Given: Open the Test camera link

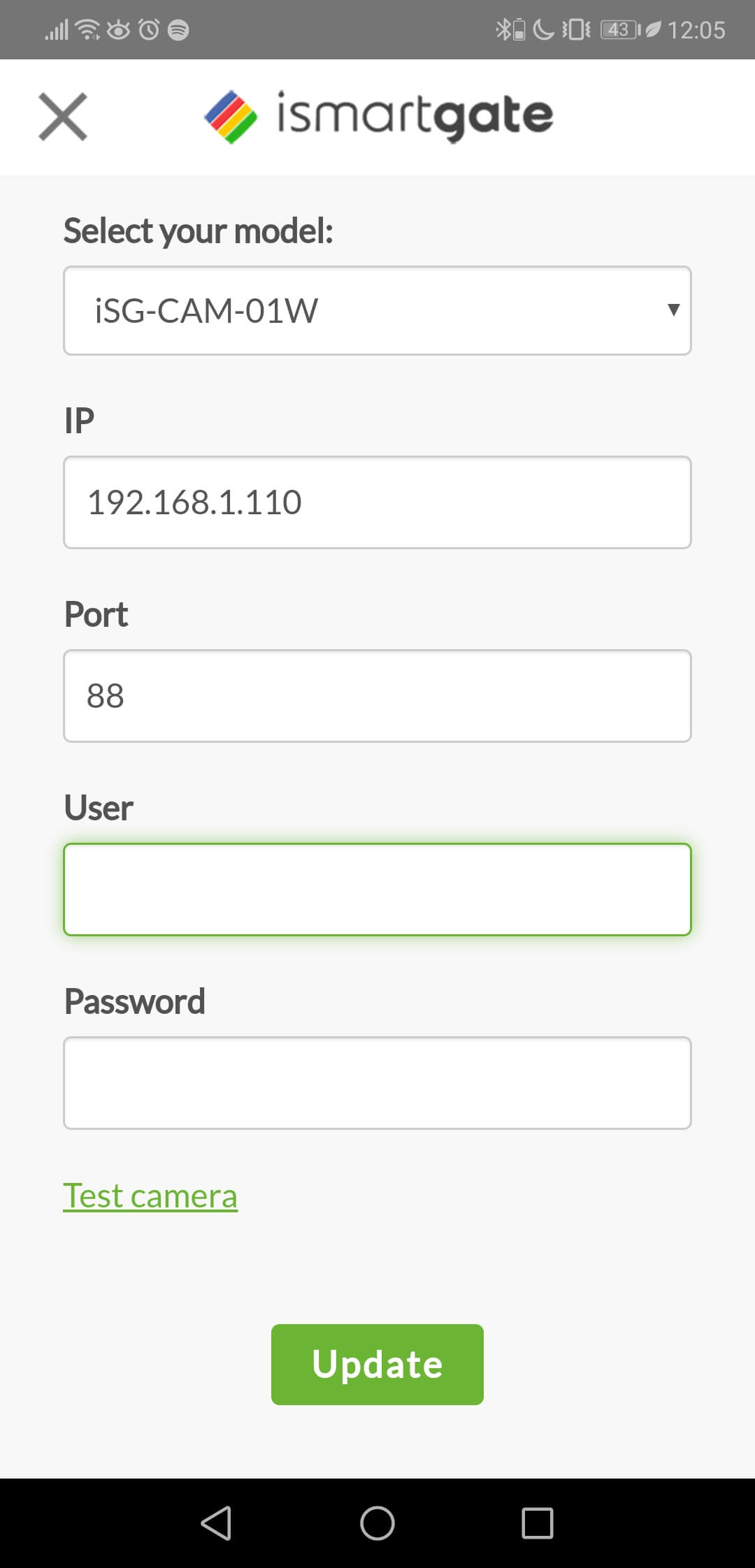Looking at the screenshot, I should click(x=150, y=1196).
